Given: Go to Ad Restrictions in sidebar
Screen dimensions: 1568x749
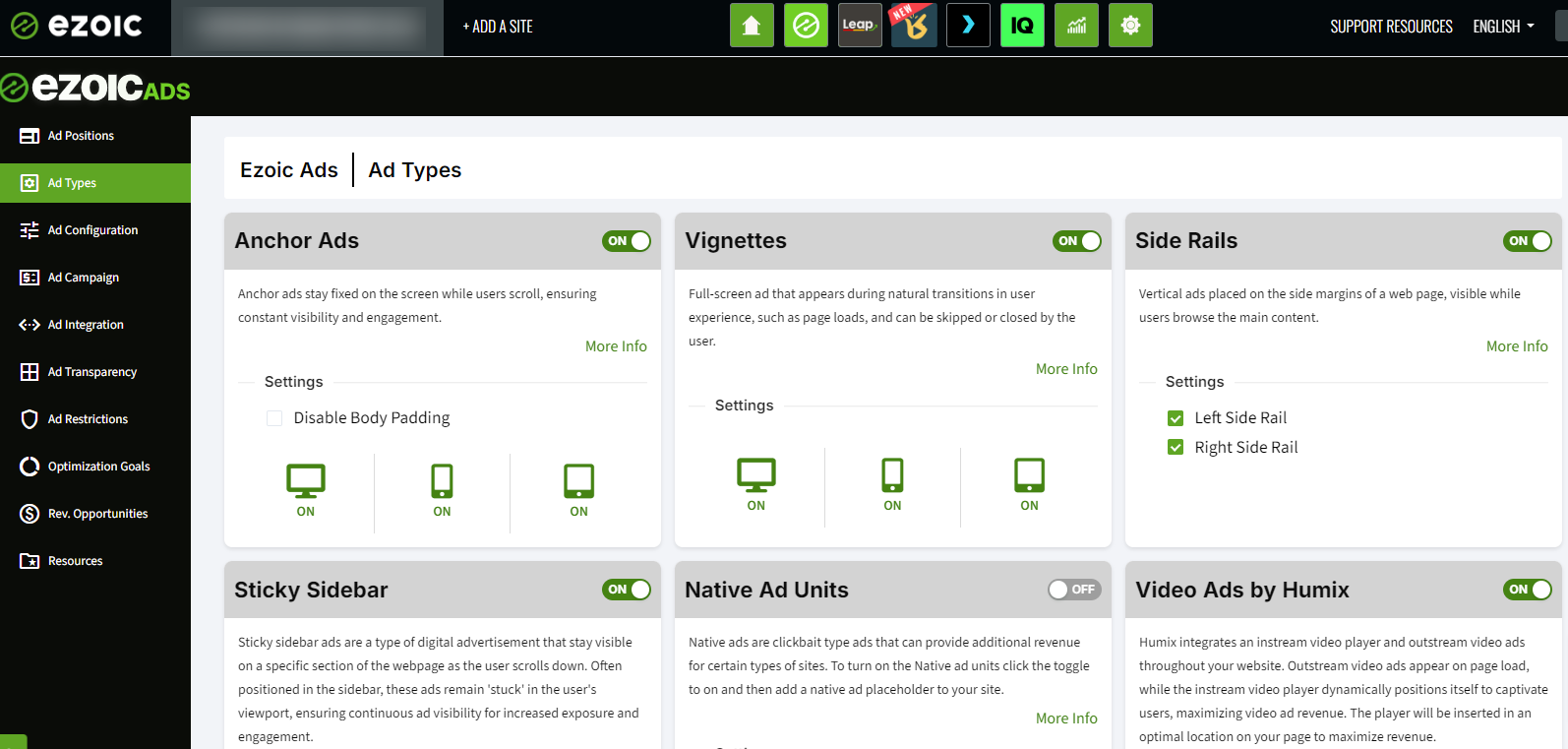Looking at the screenshot, I should 88,419.
